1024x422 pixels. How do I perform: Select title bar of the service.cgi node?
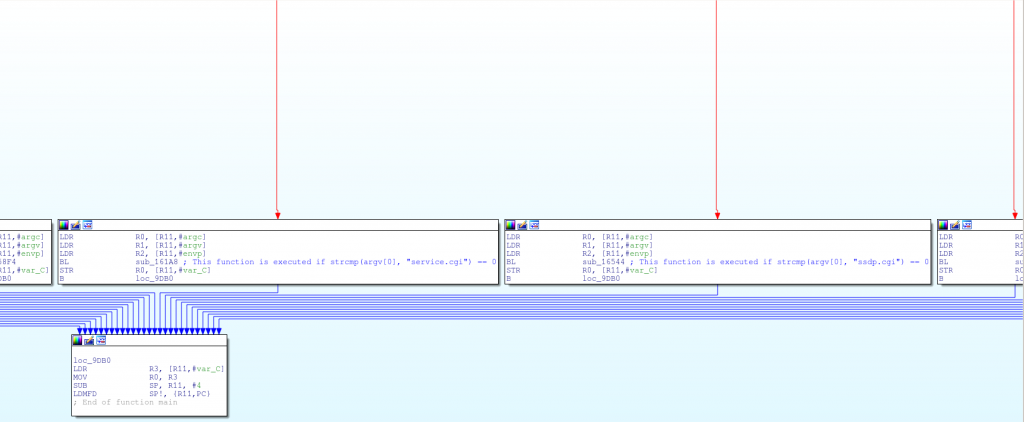(278, 225)
